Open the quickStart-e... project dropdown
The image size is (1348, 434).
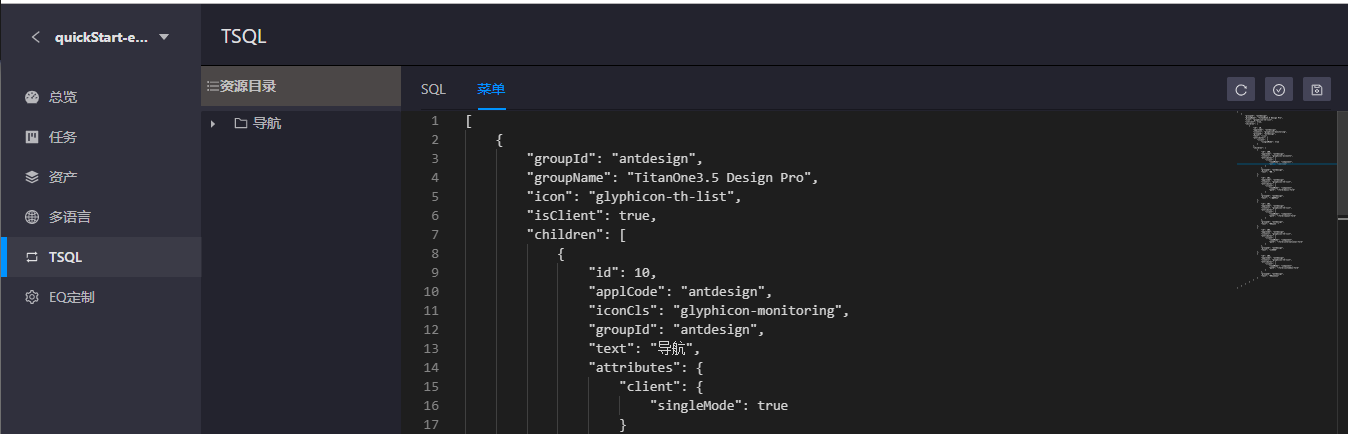coord(111,37)
